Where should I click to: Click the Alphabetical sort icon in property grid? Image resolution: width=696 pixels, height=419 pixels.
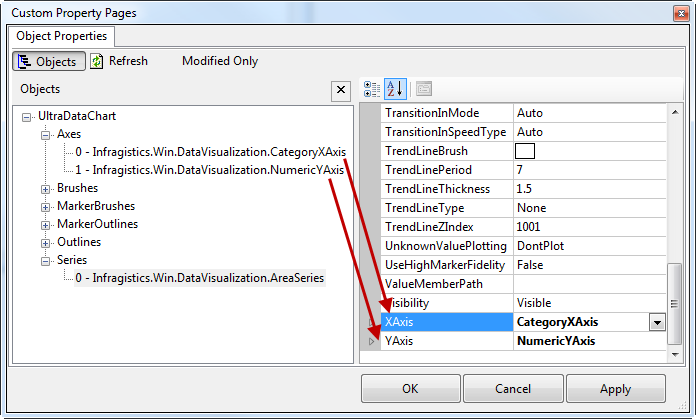tap(394, 88)
